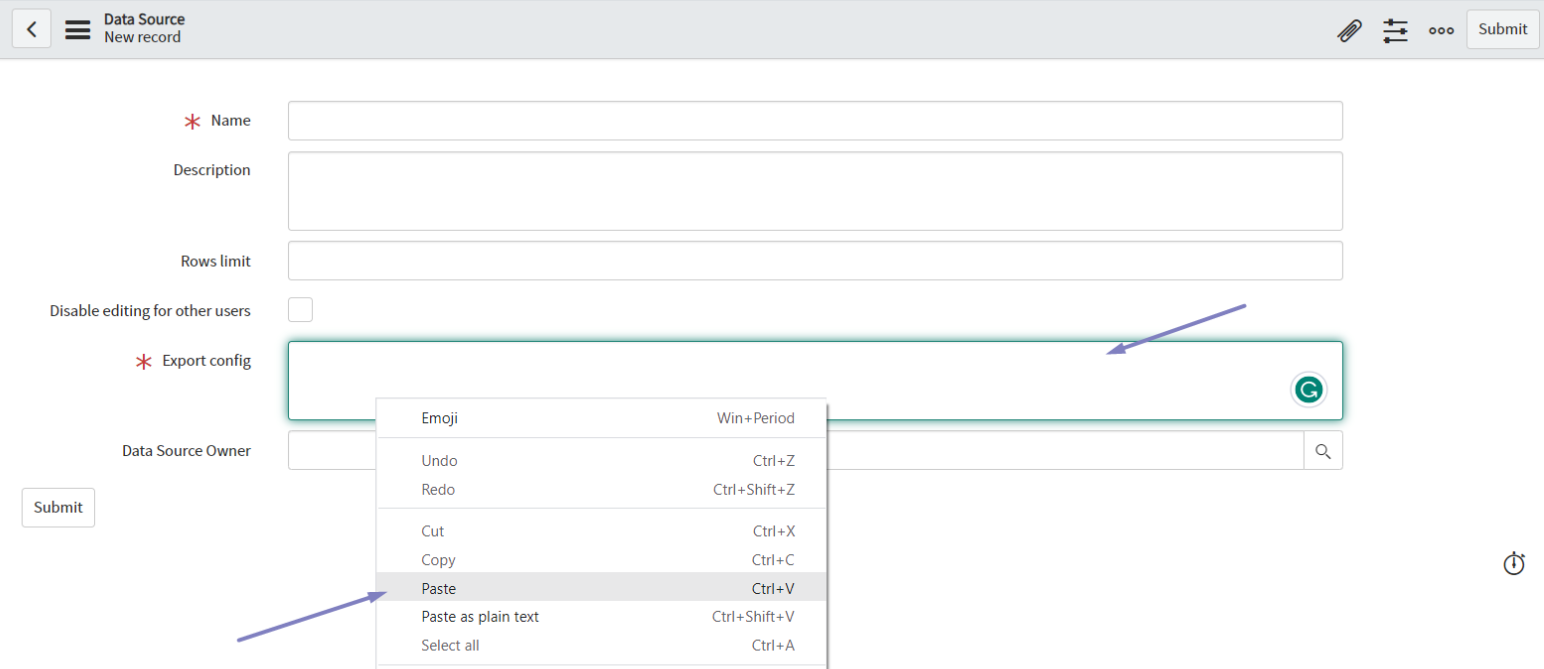
Task: Click the Grammarly icon in Export config
Action: (x=1308, y=390)
